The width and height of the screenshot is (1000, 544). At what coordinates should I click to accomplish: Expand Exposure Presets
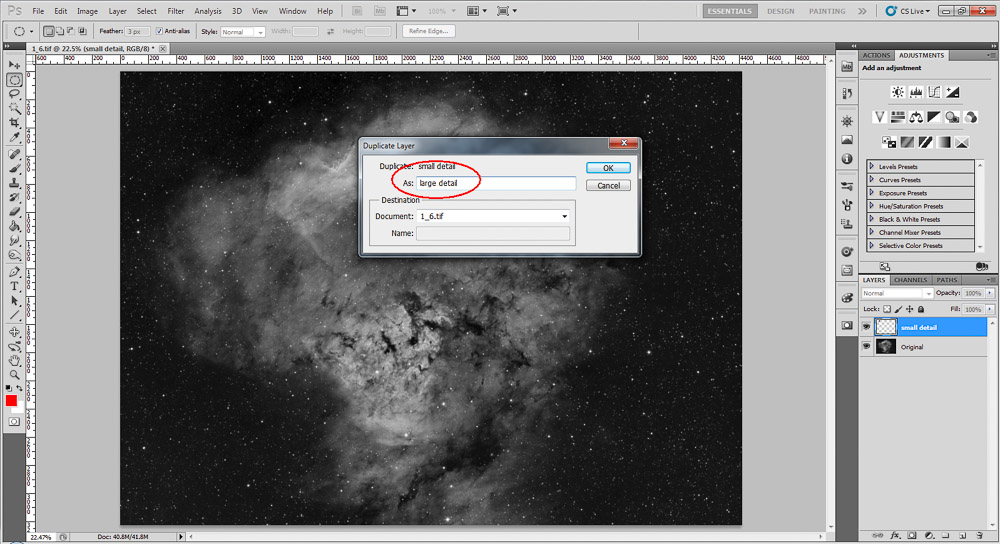click(872, 193)
